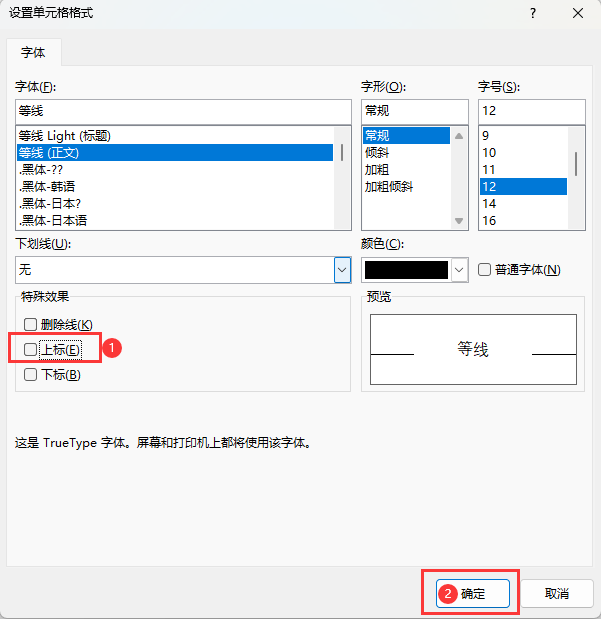The image size is (601, 619).
Task: Click the 确定 OK button
Action: point(473,593)
